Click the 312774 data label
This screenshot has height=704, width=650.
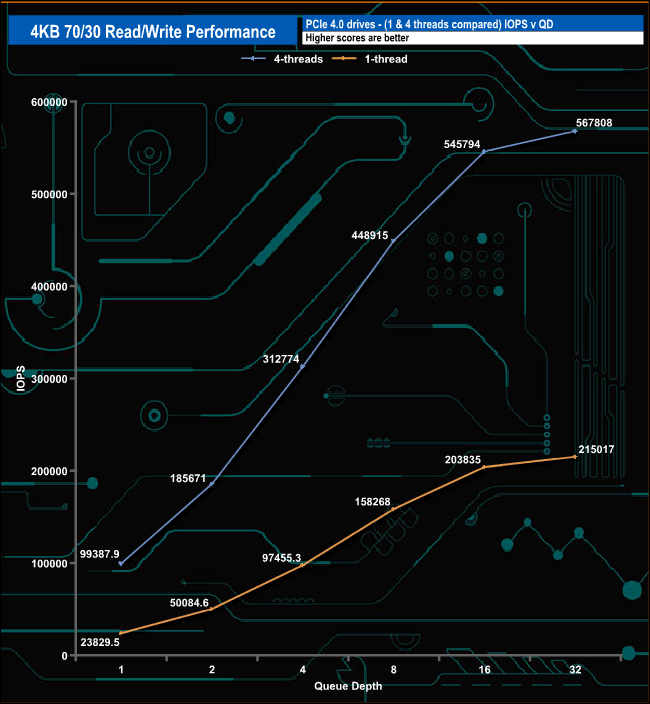(281, 359)
